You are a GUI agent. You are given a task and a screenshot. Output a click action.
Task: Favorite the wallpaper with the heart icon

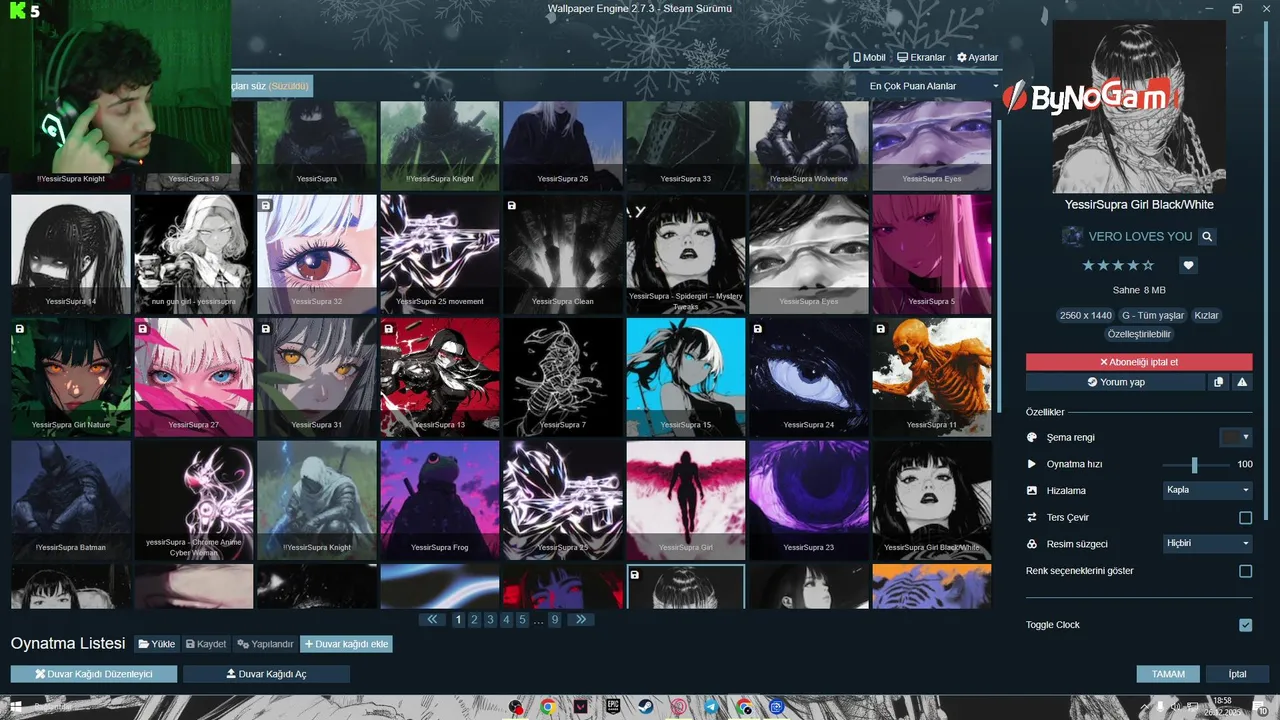pyautogui.click(x=1188, y=265)
